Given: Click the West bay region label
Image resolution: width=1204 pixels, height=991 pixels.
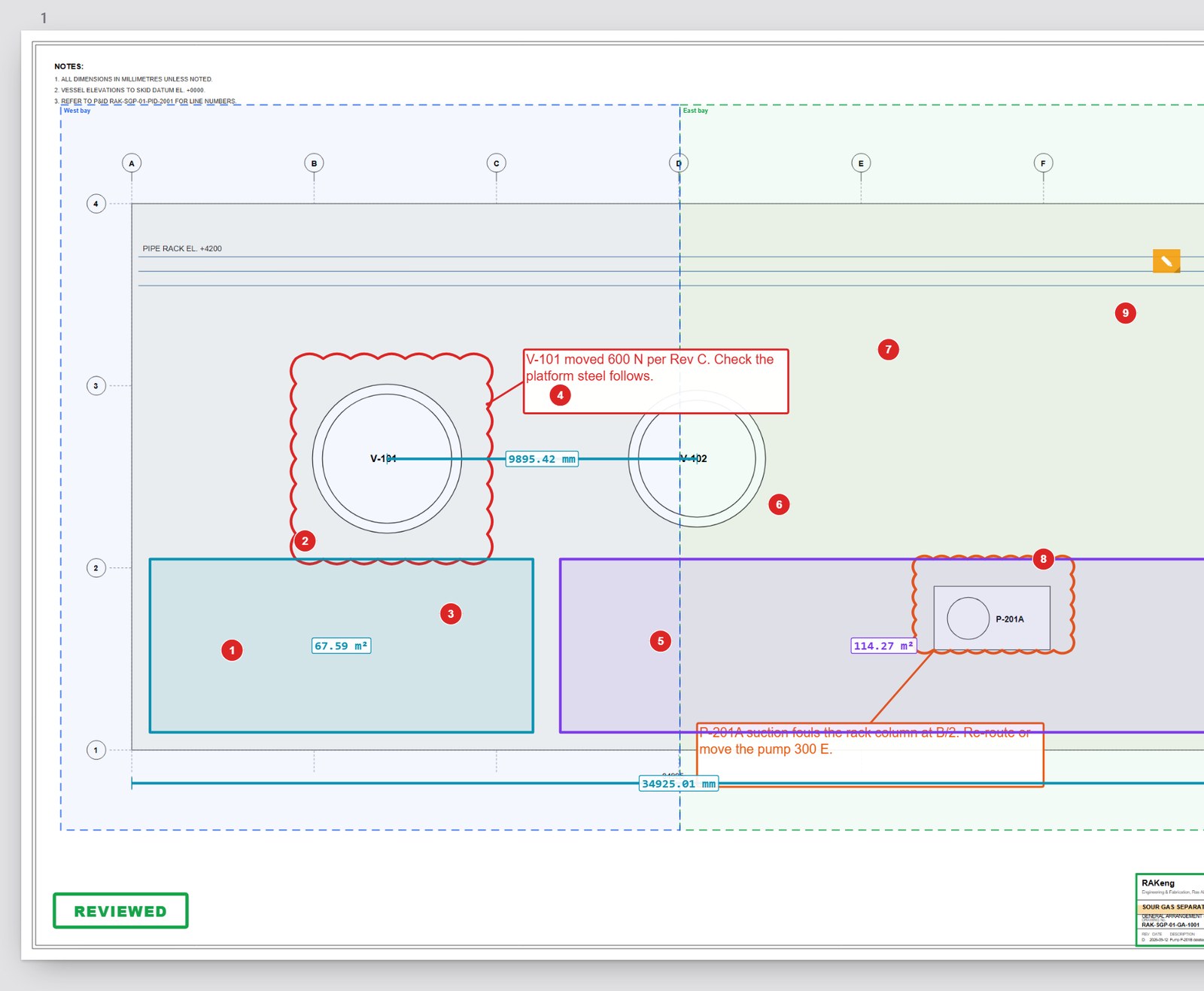Looking at the screenshot, I should (x=77, y=111).
